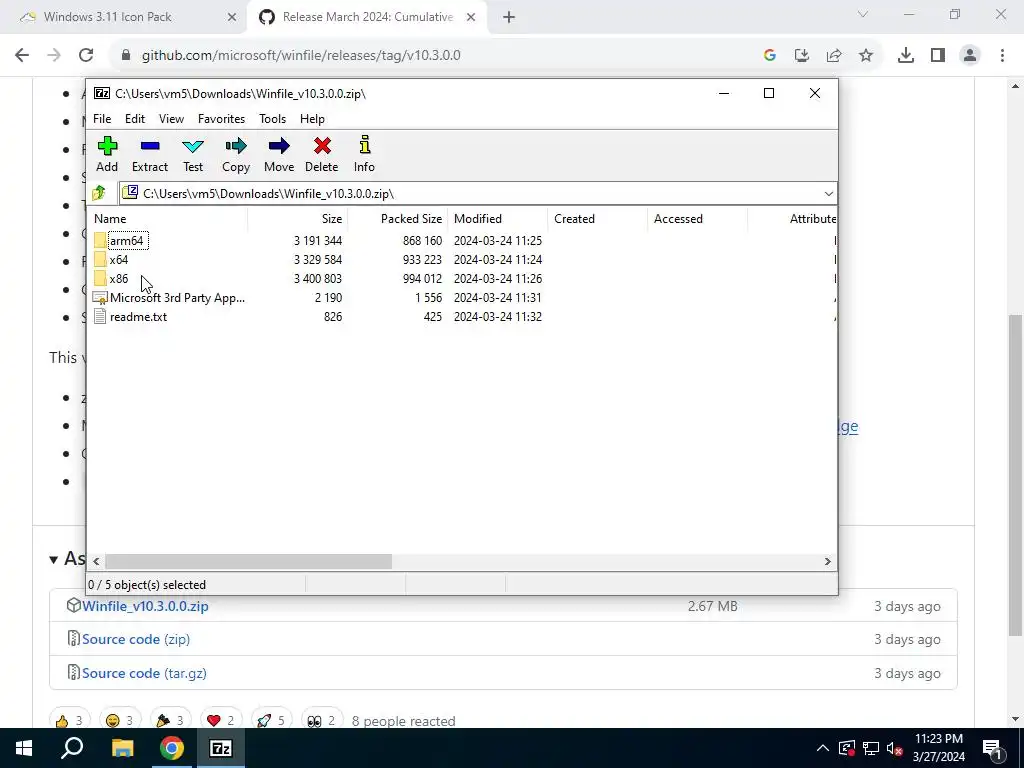Show hidden system tray icons
This screenshot has width=1024, height=768.
pyautogui.click(x=823, y=748)
